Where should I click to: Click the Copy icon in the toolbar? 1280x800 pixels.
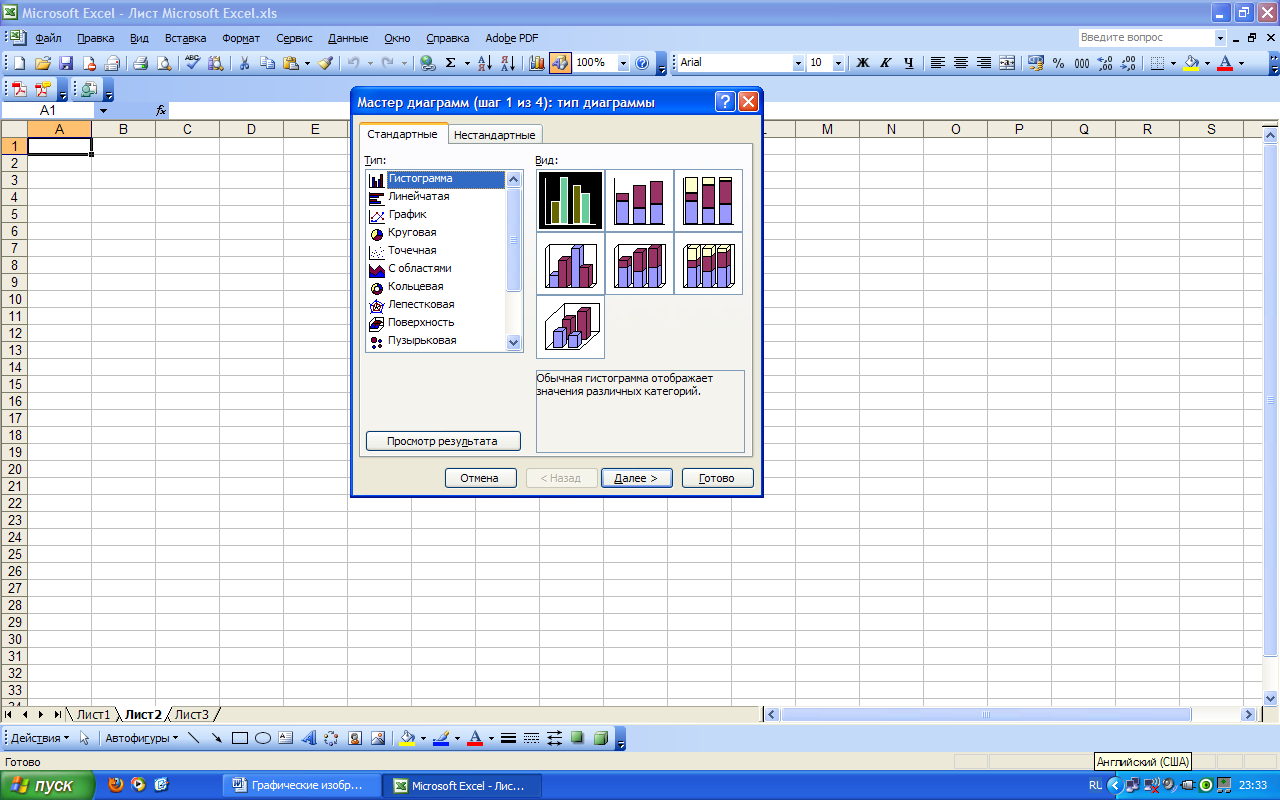[267, 63]
